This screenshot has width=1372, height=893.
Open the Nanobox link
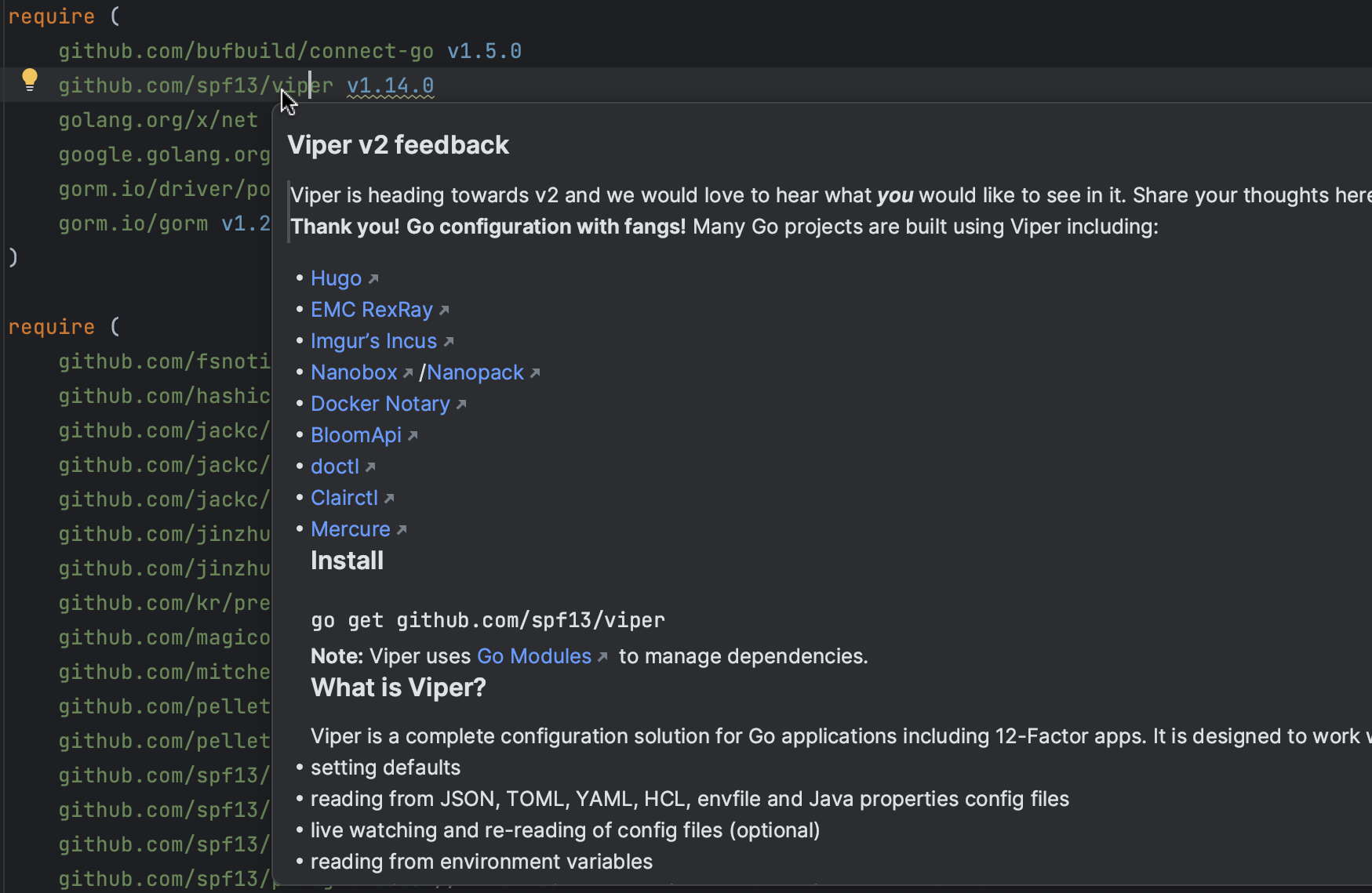(x=354, y=372)
